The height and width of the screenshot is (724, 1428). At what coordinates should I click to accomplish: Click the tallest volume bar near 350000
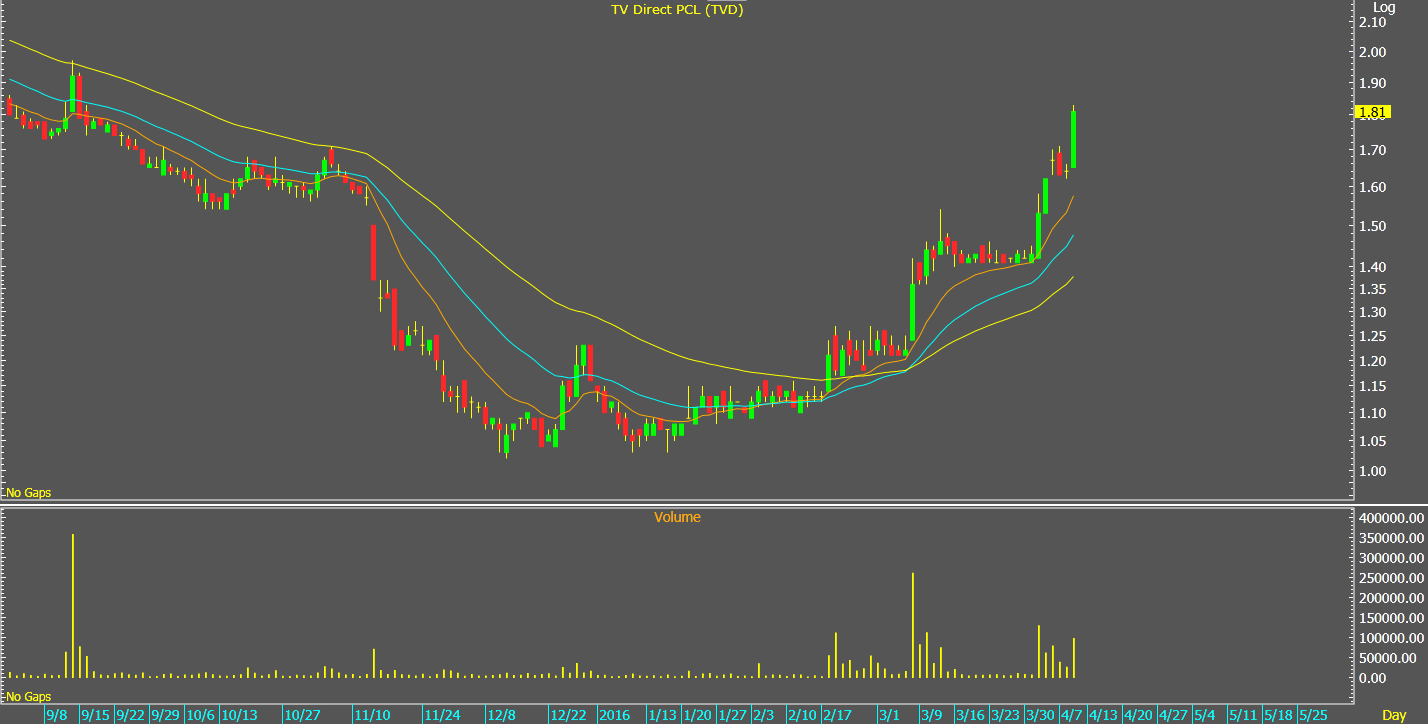tap(73, 606)
